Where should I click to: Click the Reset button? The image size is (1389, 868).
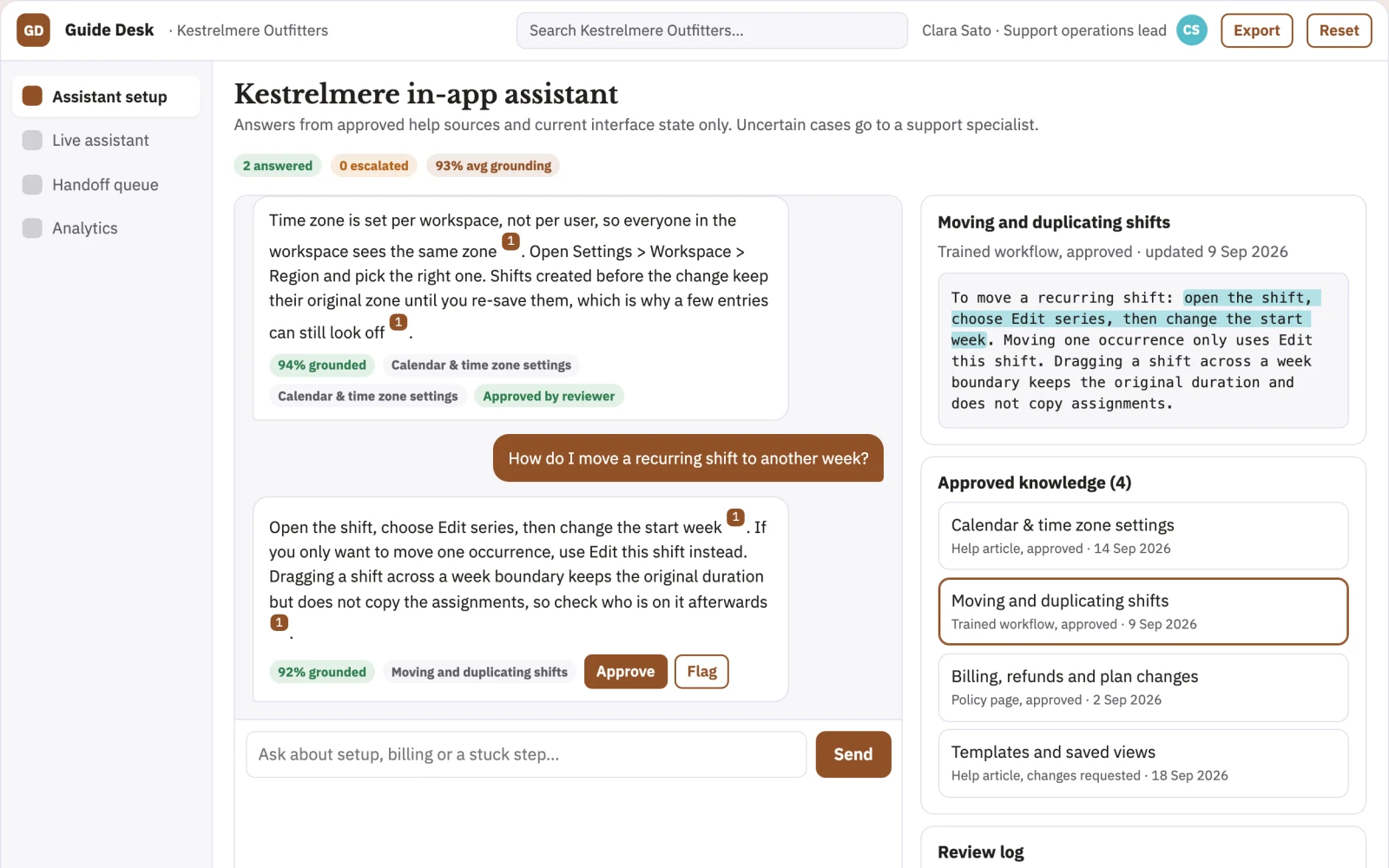(x=1339, y=30)
